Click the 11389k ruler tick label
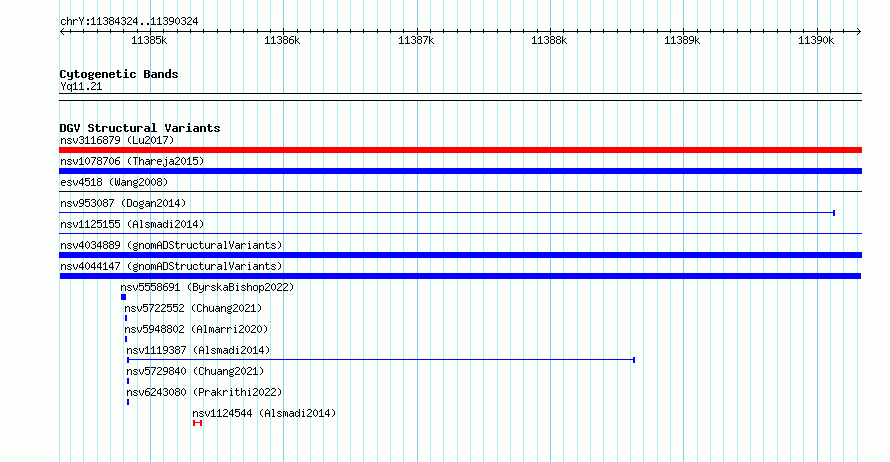Image resolution: width=890 pixels, height=462 pixels. pos(682,41)
